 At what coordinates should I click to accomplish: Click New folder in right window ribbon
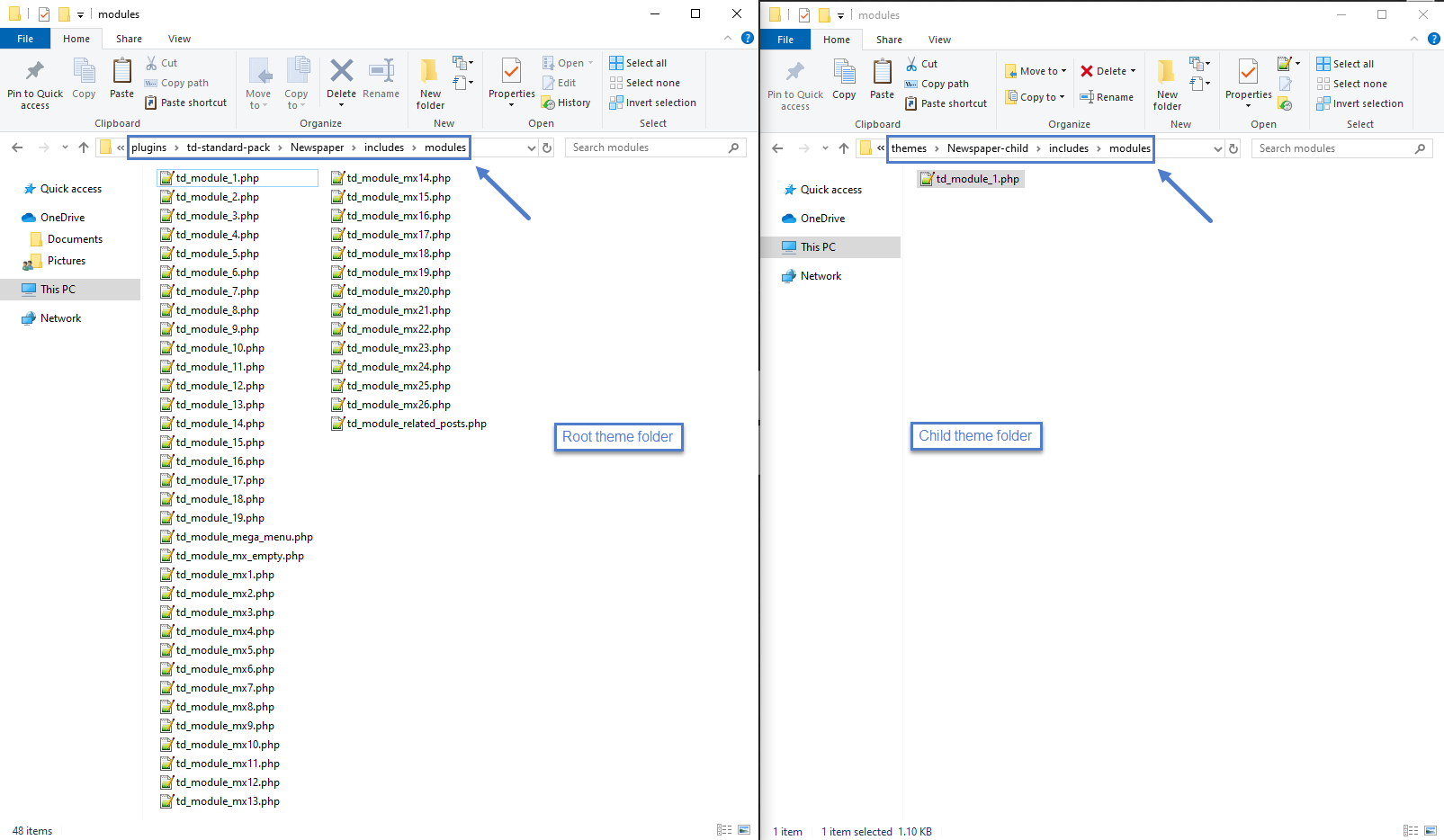(1167, 85)
